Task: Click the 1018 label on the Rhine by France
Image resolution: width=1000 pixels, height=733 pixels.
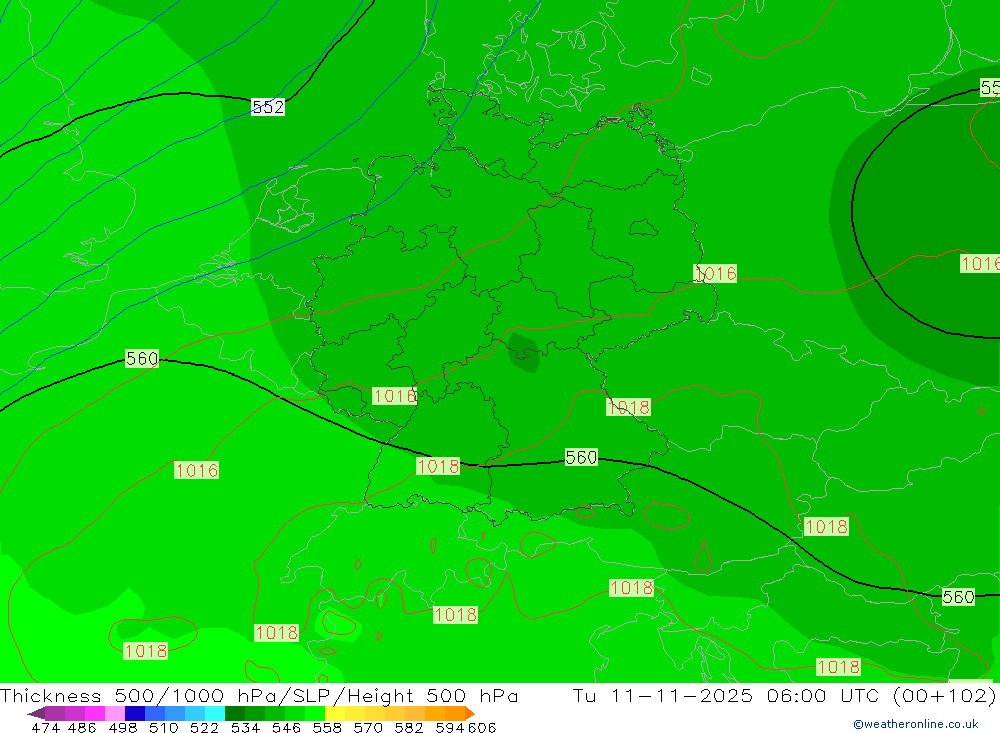Action: pyautogui.click(x=438, y=466)
